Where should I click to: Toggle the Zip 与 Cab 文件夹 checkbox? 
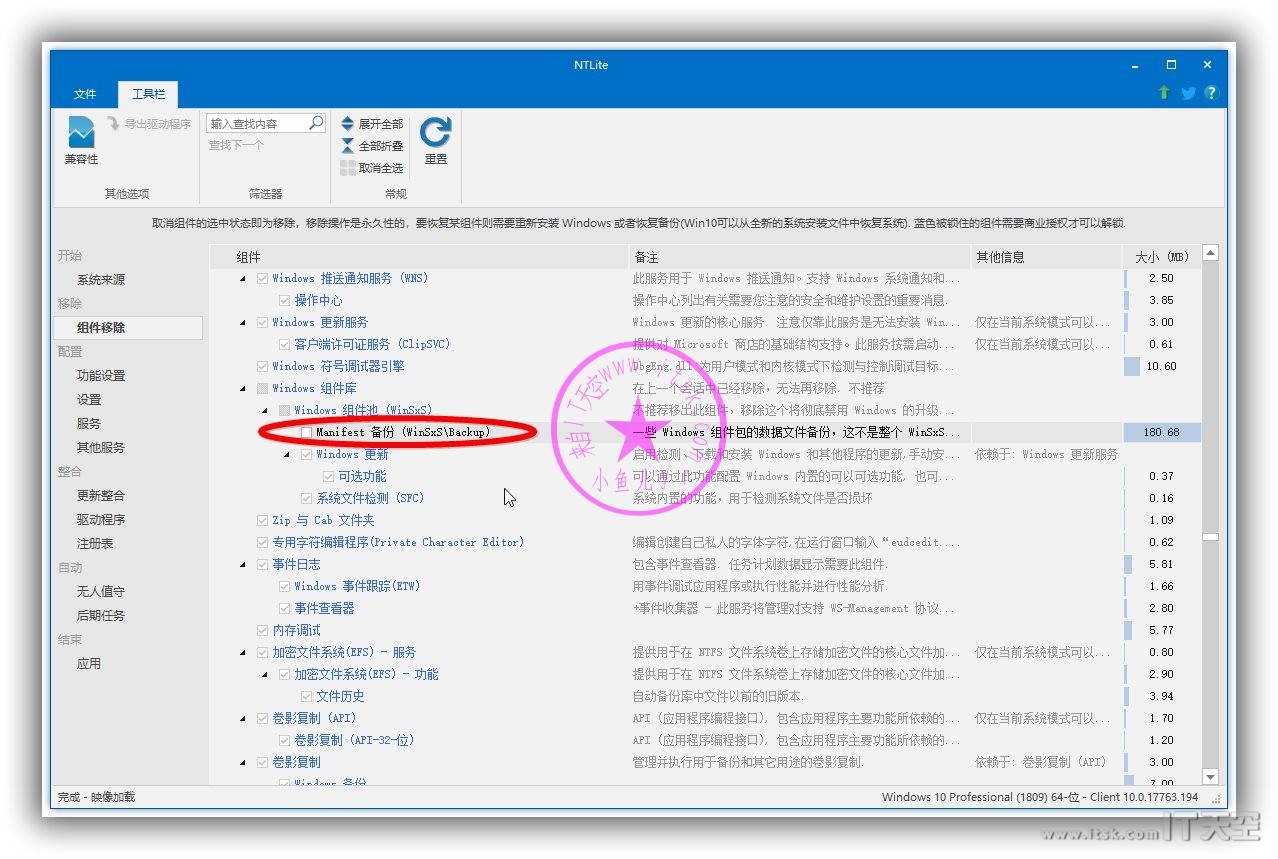(x=263, y=520)
